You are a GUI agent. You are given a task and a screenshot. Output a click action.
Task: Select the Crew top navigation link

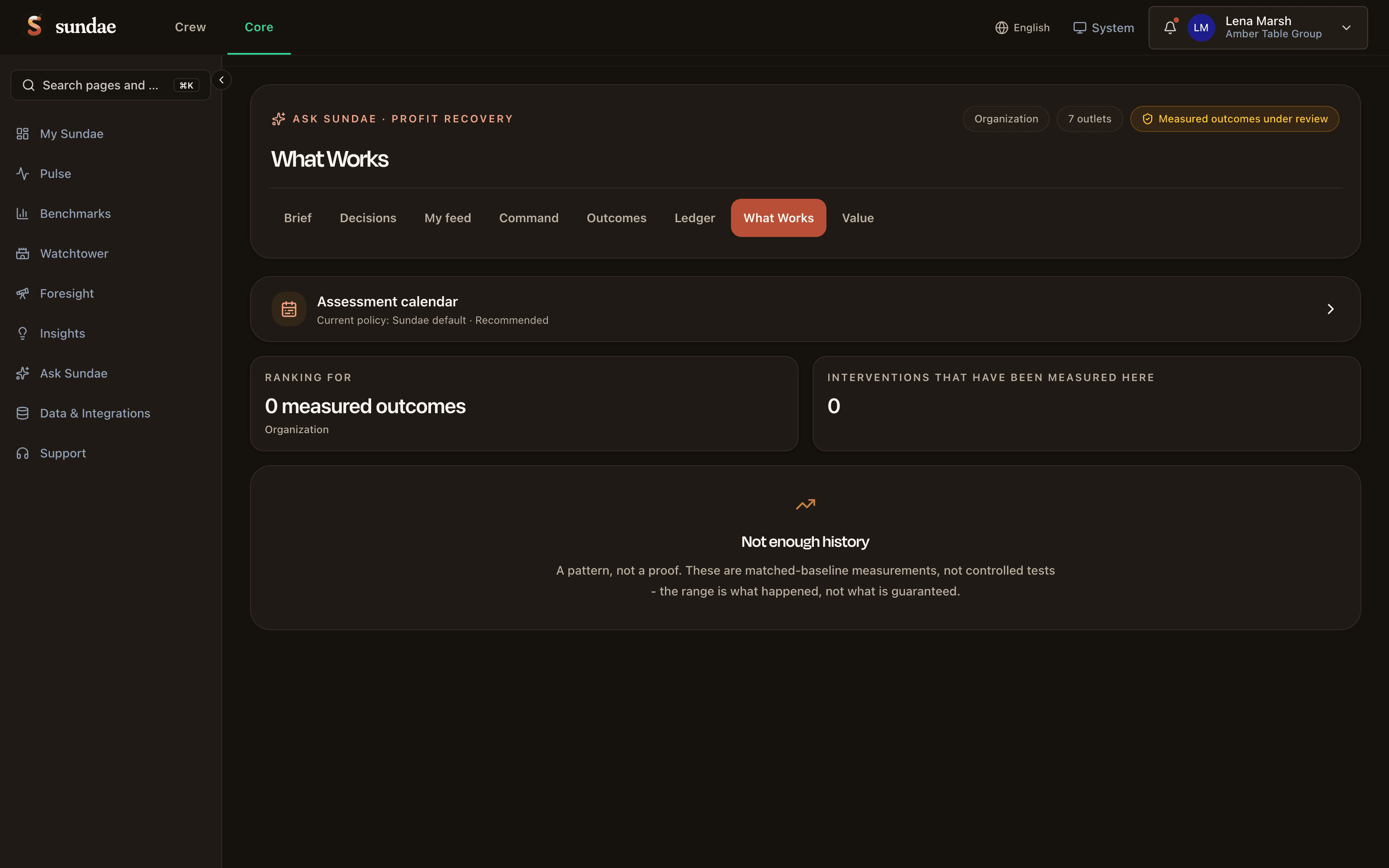[x=190, y=27]
